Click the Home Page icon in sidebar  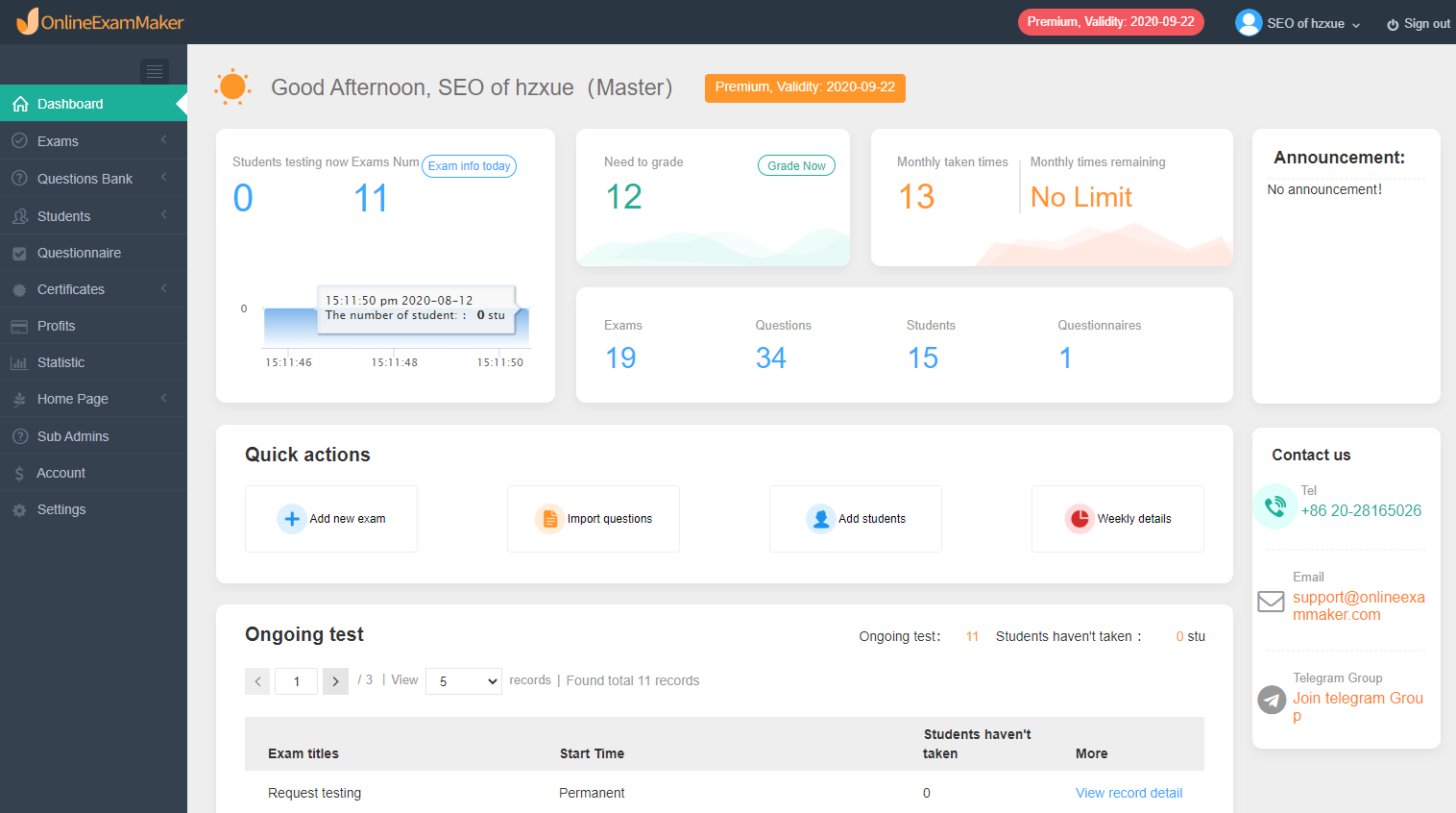pos(19,399)
